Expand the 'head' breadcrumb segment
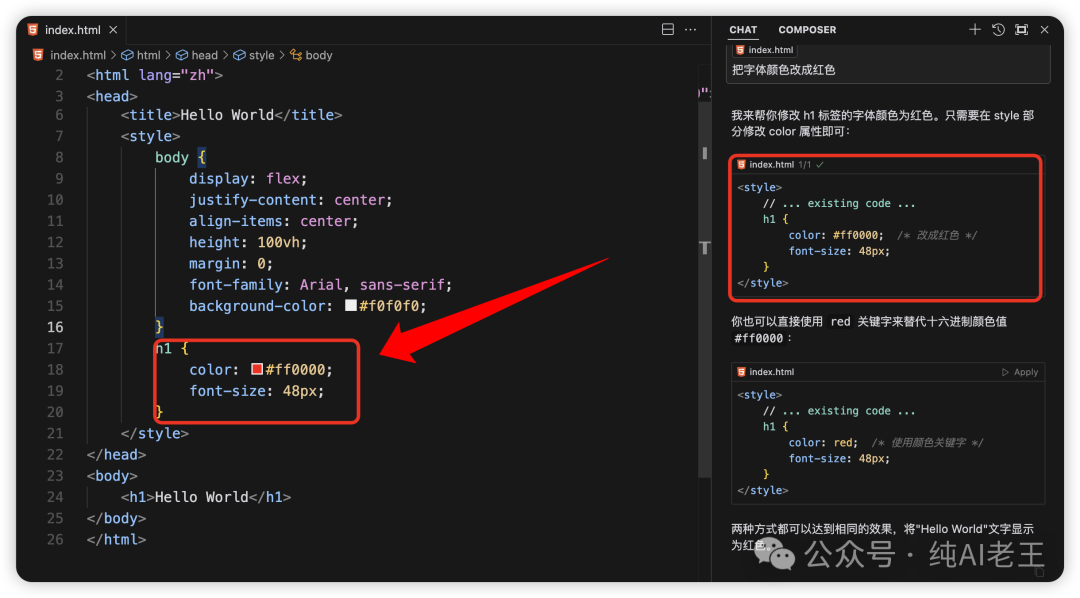Screen dimensions: 1080x598 click(x=204, y=55)
